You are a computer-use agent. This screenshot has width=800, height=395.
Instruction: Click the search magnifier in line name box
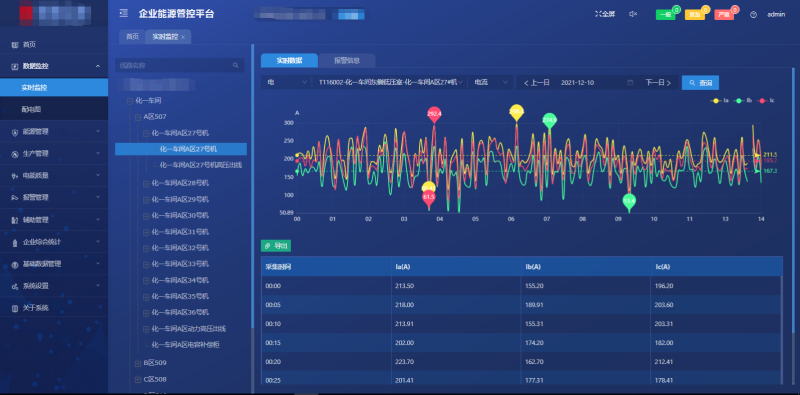(x=235, y=65)
